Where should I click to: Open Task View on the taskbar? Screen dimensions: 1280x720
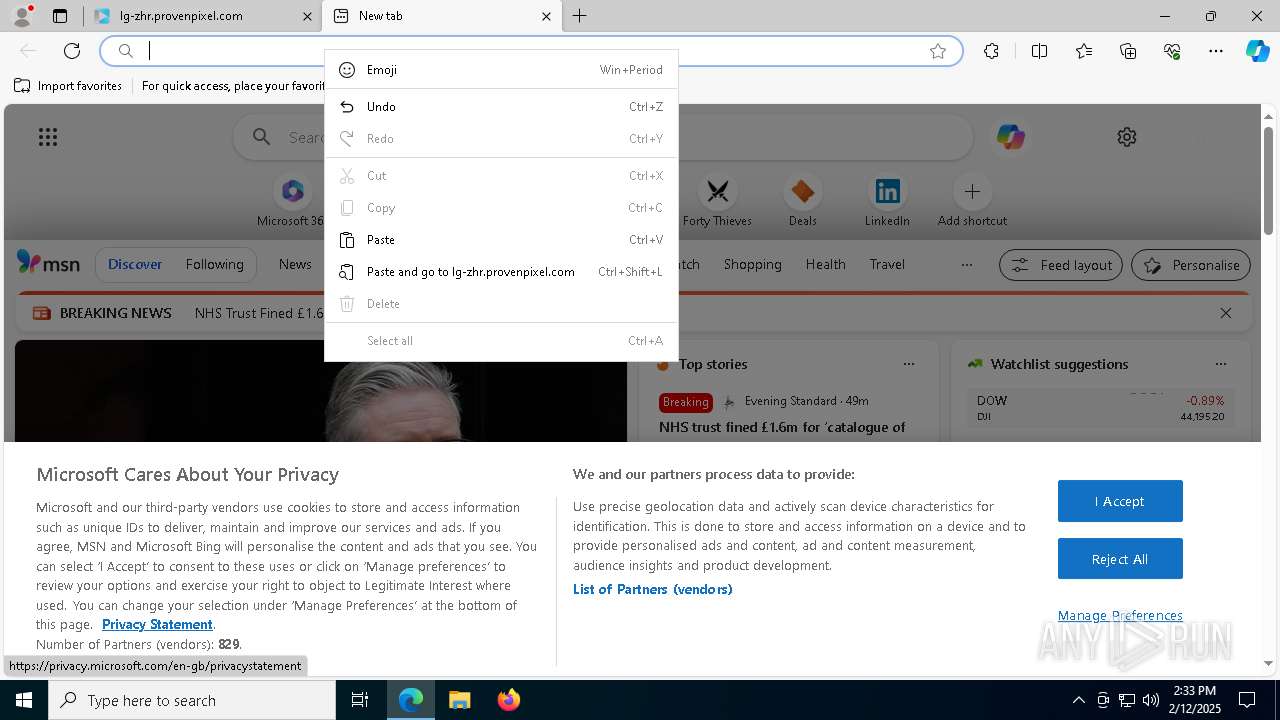[360, 700]
